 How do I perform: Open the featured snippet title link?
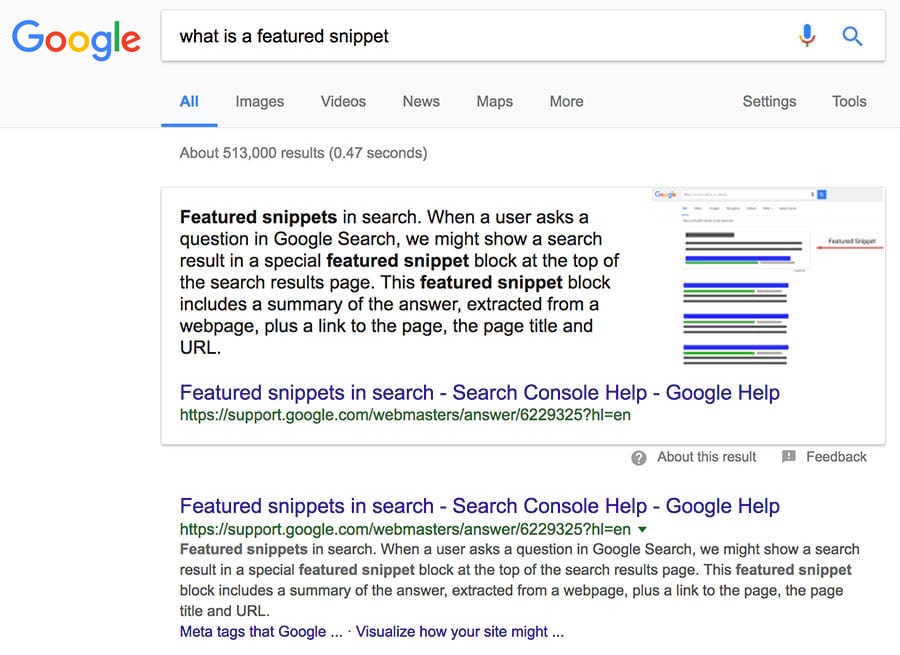pos(479,393)
